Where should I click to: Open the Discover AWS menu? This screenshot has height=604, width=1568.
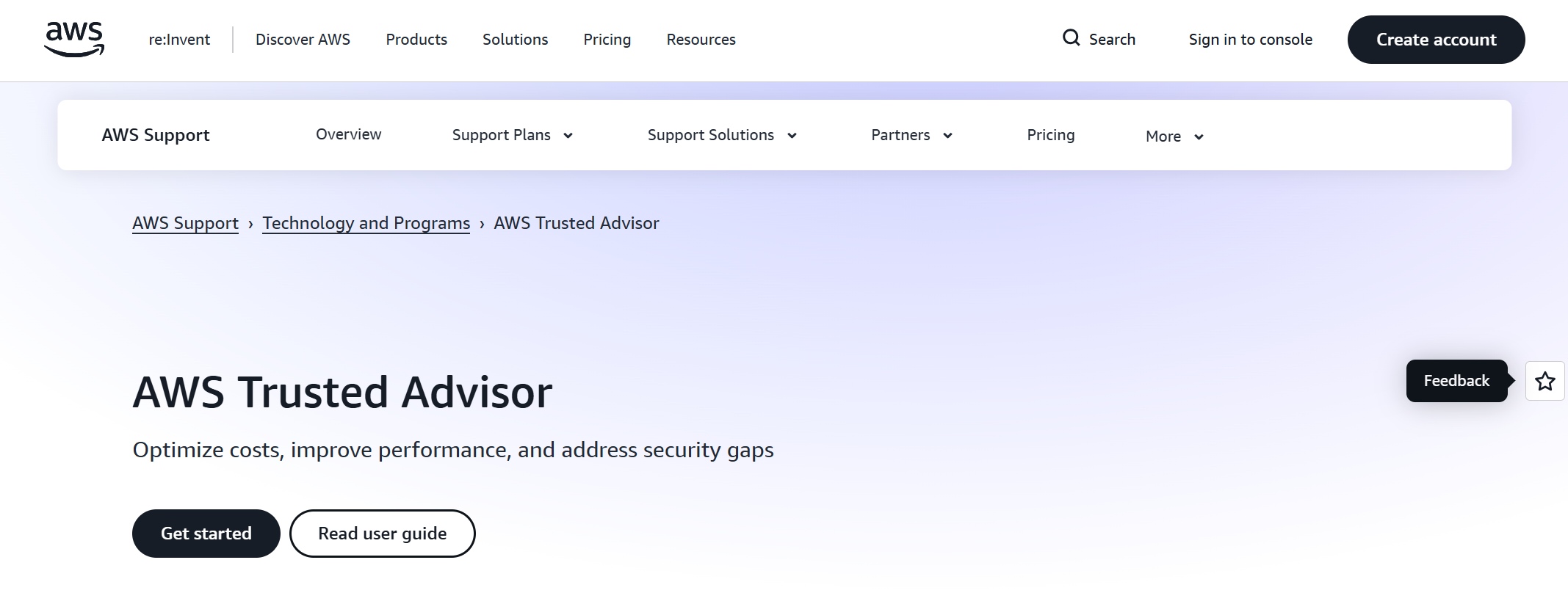[x=303, y=40]
